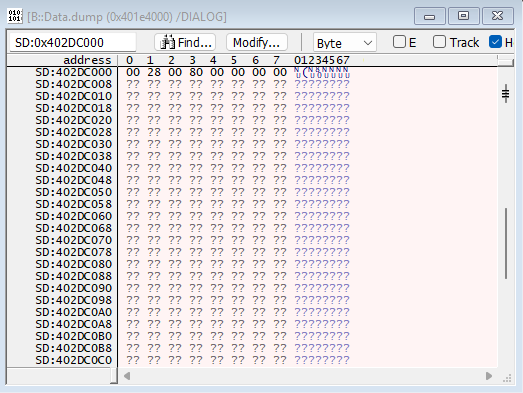Click byte value 28 in first row
523x393 pixels.
[154, 72]
